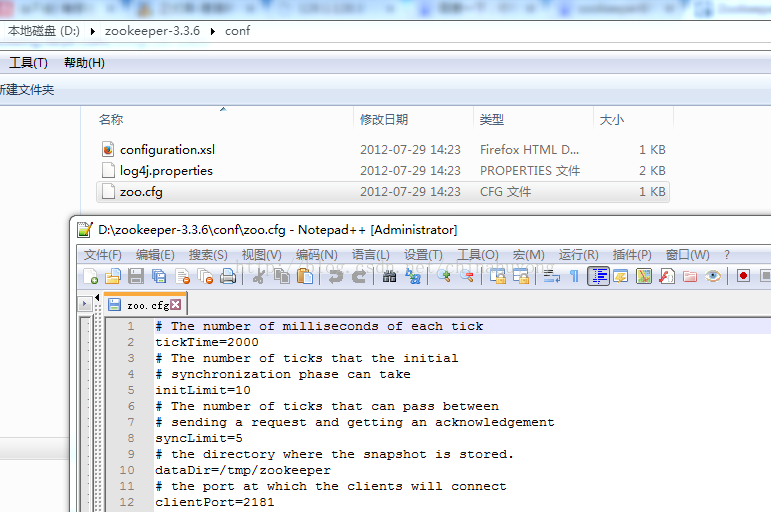The image size is (771, 512).
Task: Open the ? help menu in Notepad++
Action: (727, 255)
